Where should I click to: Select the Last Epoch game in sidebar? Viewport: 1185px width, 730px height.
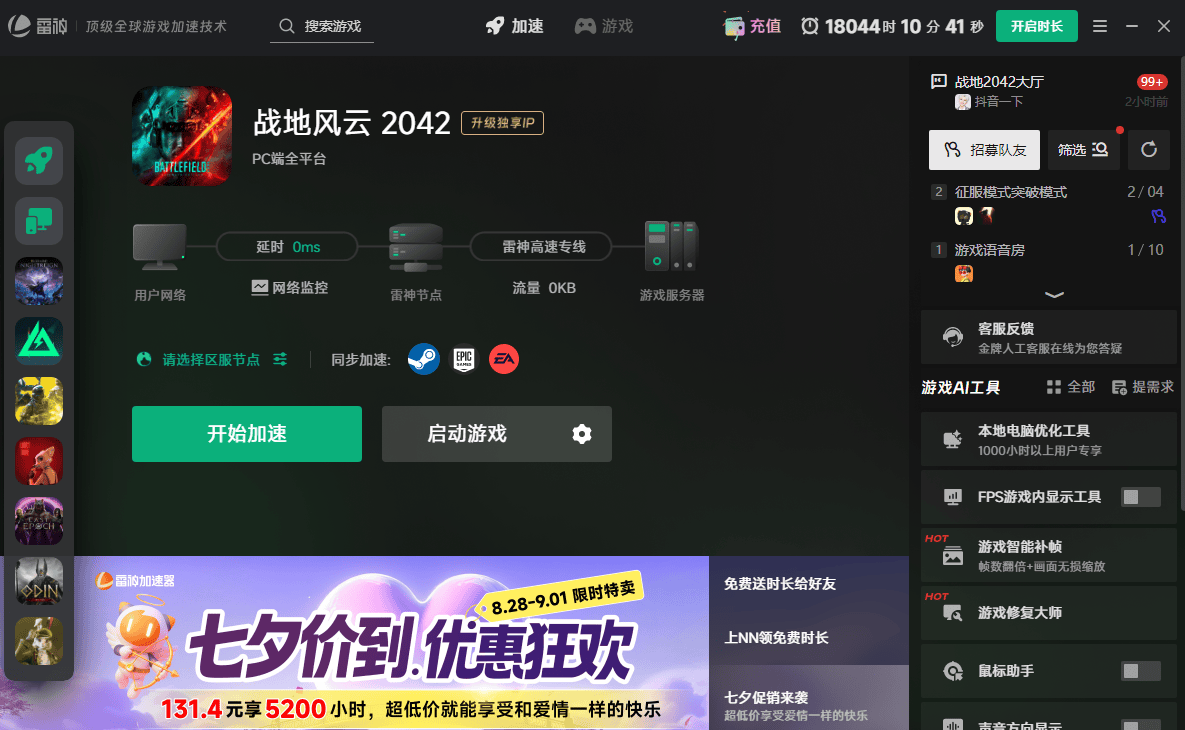[39, 521]
